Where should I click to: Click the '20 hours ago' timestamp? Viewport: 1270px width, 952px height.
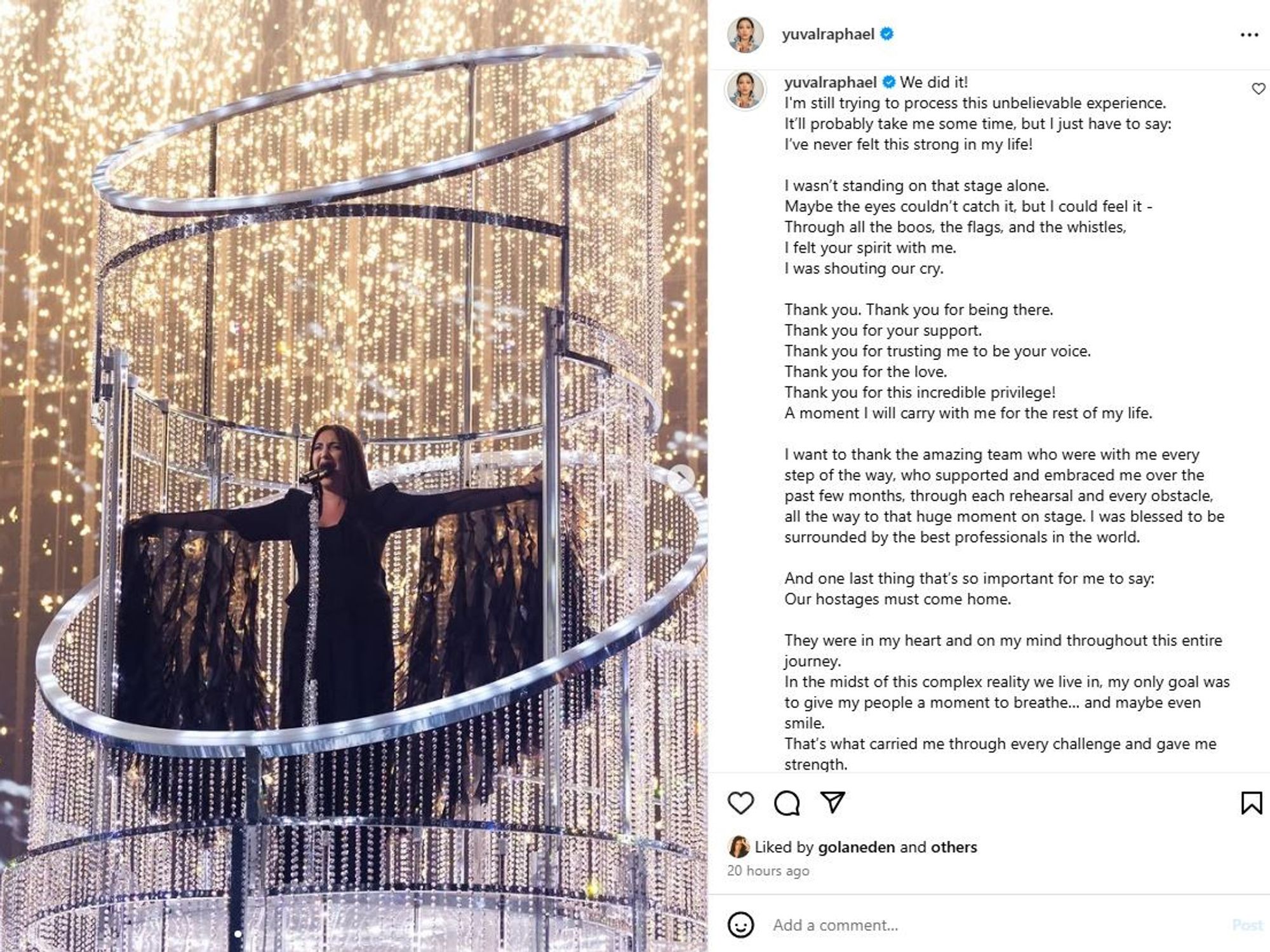pos(768,871)
